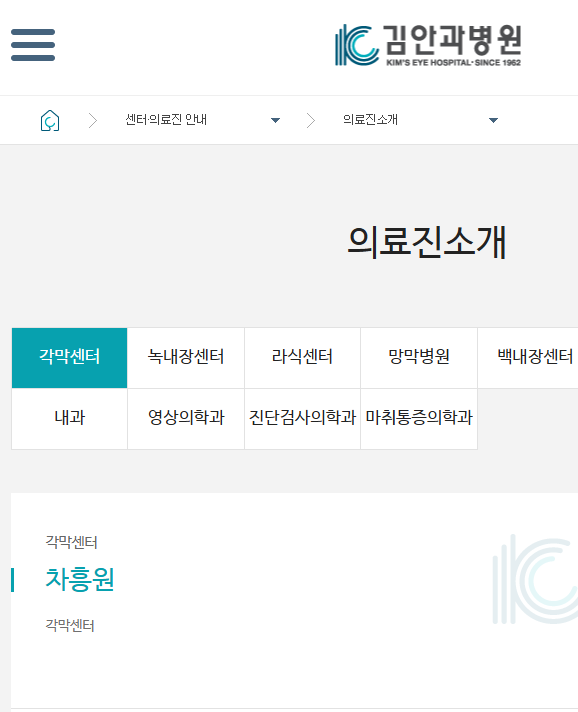Select the 진단검사의학과 tab
Image resolution: width=578 pixels, height=712 pixels.
302,419
